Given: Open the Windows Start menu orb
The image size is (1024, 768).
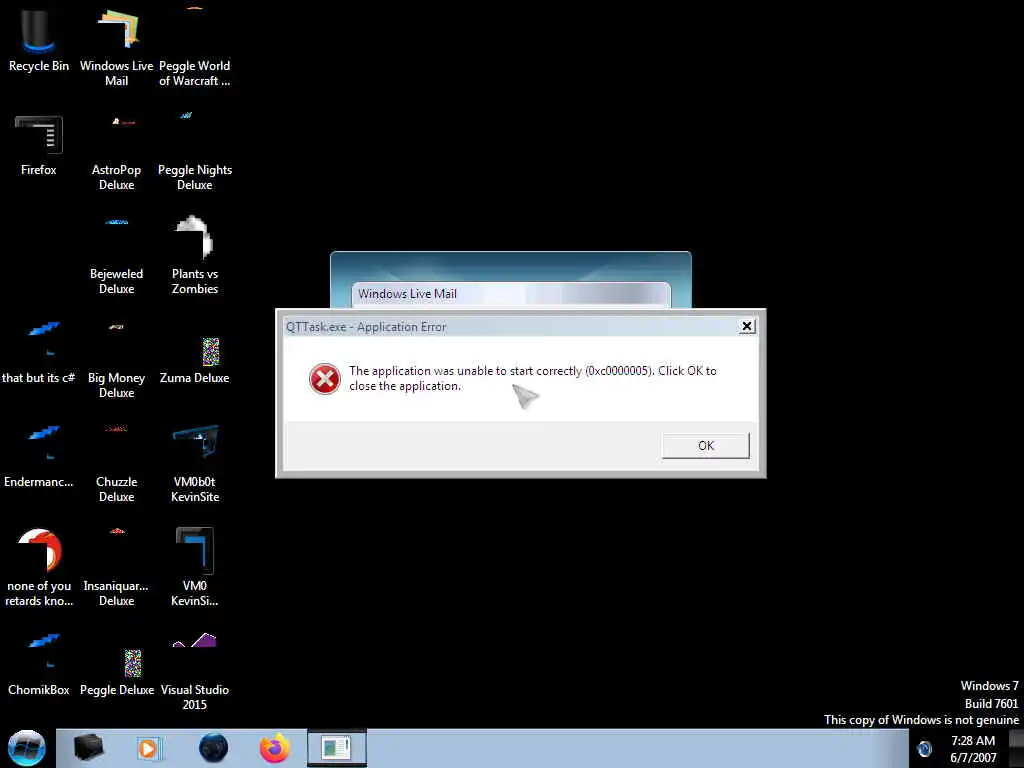Looking at the screenshot, I should pos(26,748).
